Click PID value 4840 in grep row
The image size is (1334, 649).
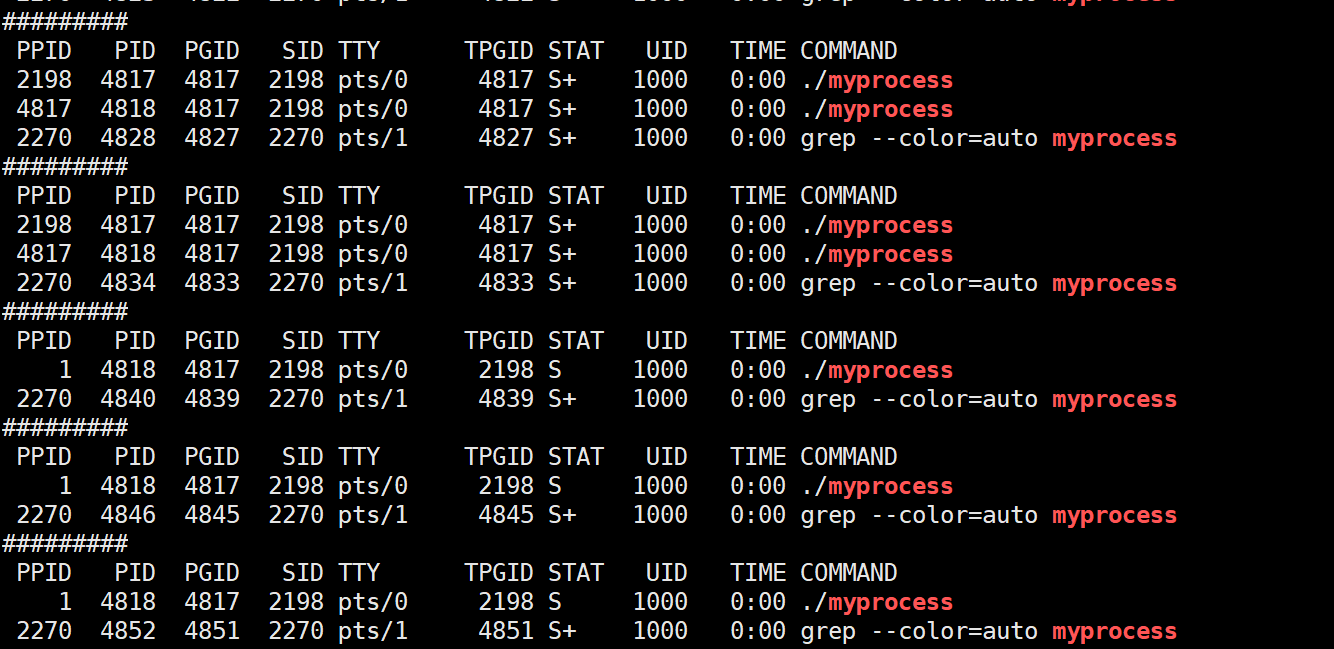coord(128,399)
